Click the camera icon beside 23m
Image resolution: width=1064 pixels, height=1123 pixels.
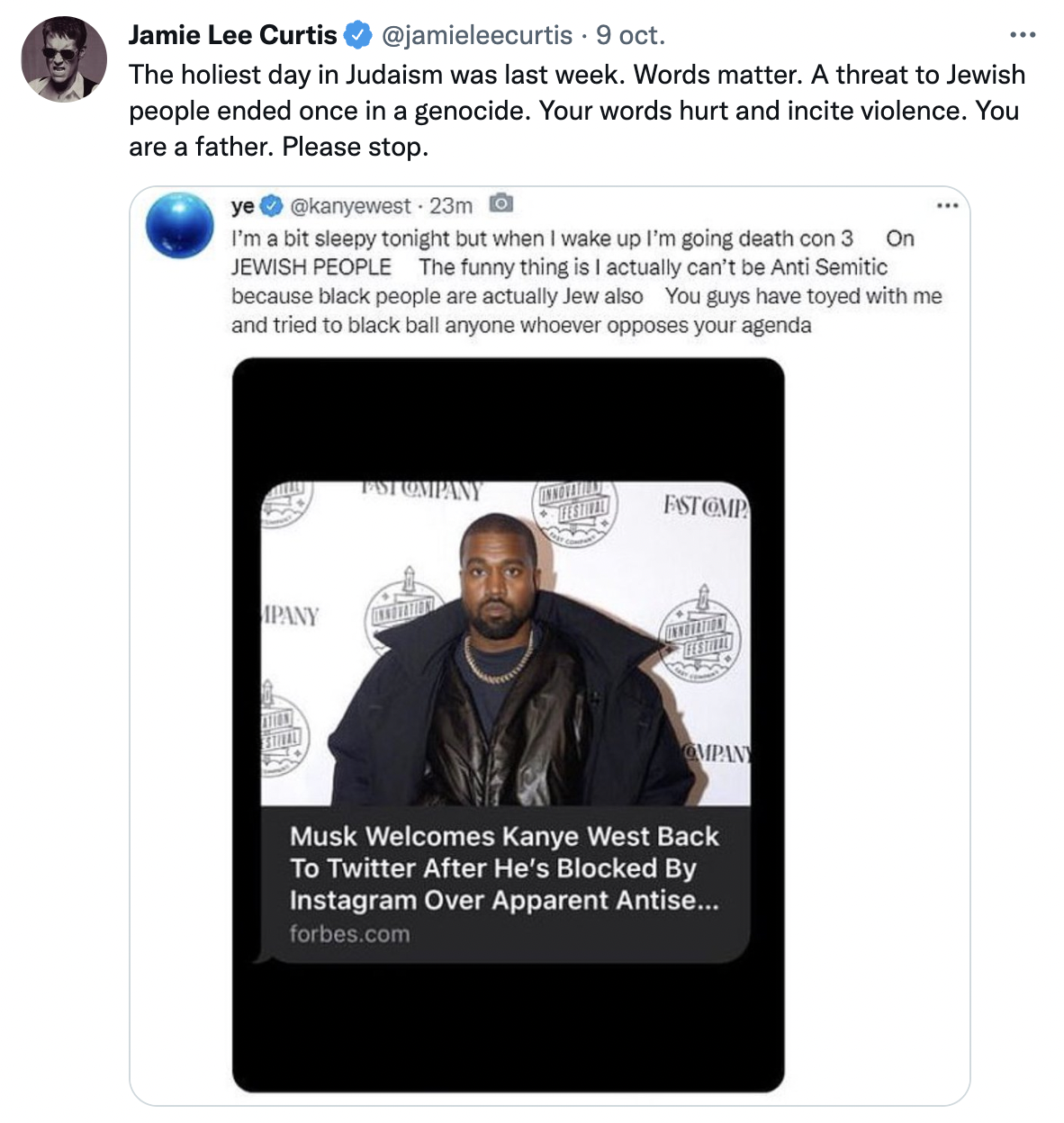click(500, 204)
